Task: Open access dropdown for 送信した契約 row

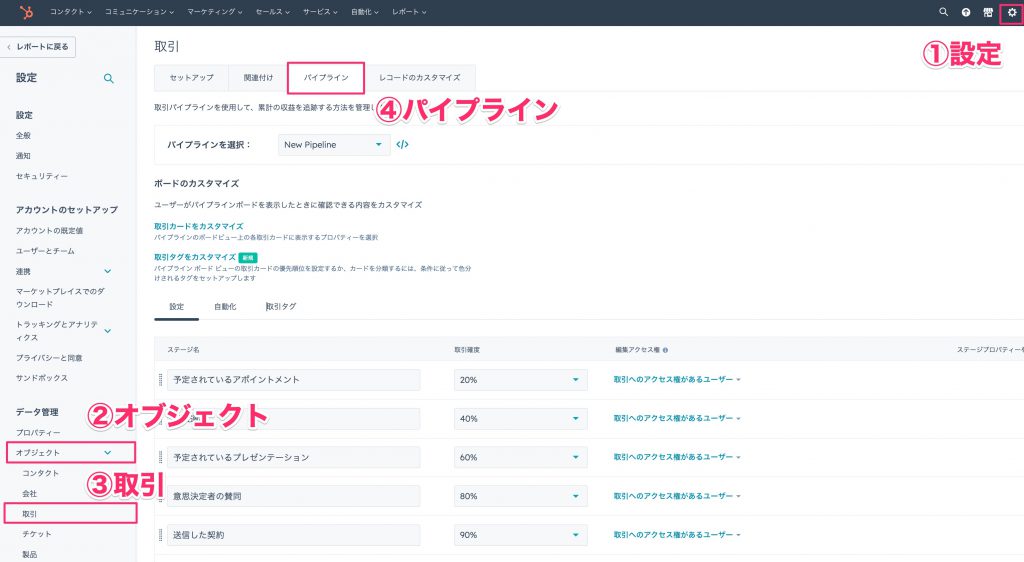Action: click(677, 535)
